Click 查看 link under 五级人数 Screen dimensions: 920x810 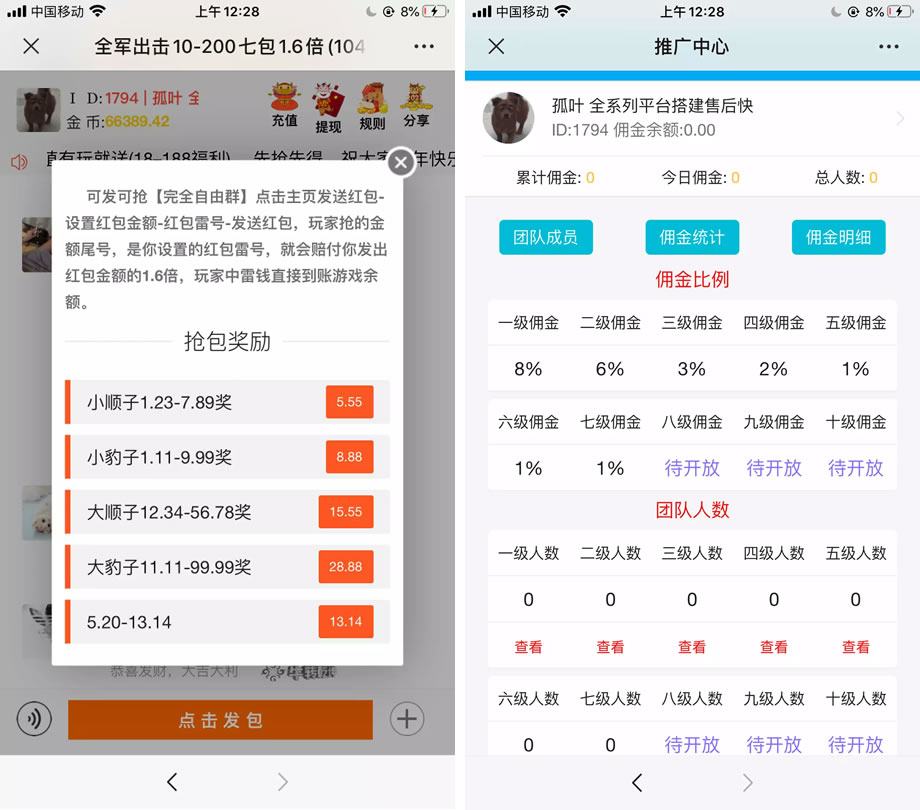tap(855, 646)
